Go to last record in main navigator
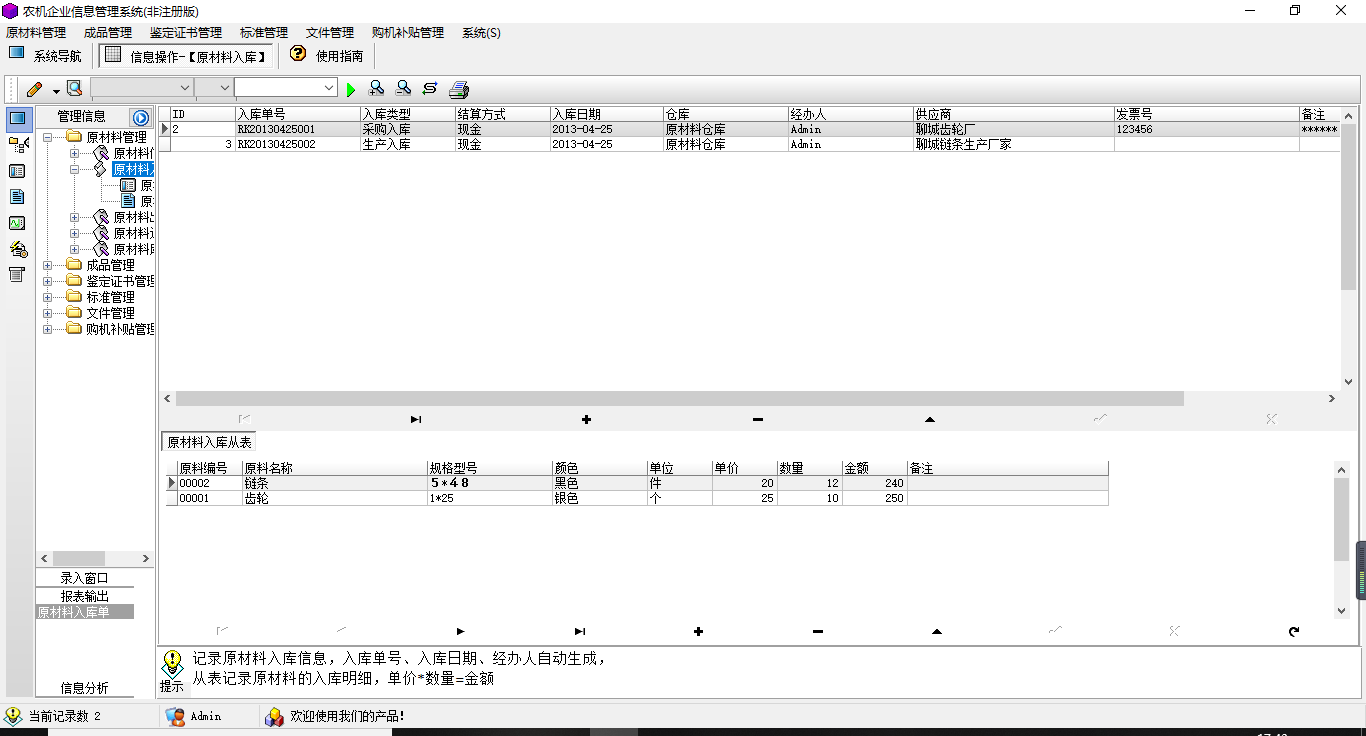 (415, 419)
